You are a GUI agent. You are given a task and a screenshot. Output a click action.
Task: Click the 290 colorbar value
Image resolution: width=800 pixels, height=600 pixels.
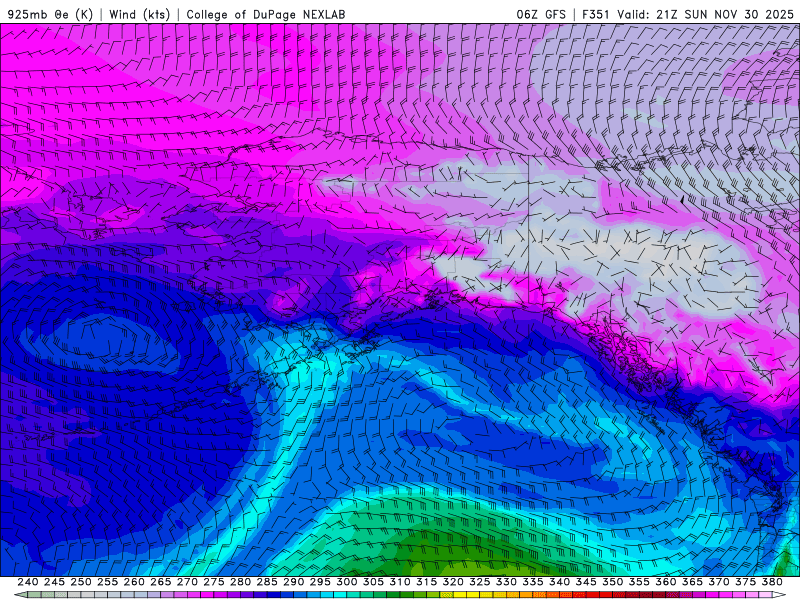pyautogui.click(x=293, y=582)
